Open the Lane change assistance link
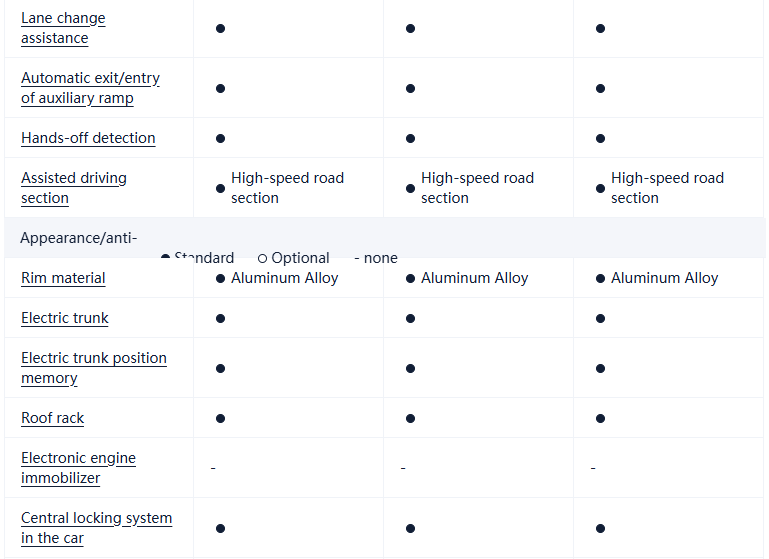Screen dimensions: 769x559 pyautogui.click(x=63, y=28)
